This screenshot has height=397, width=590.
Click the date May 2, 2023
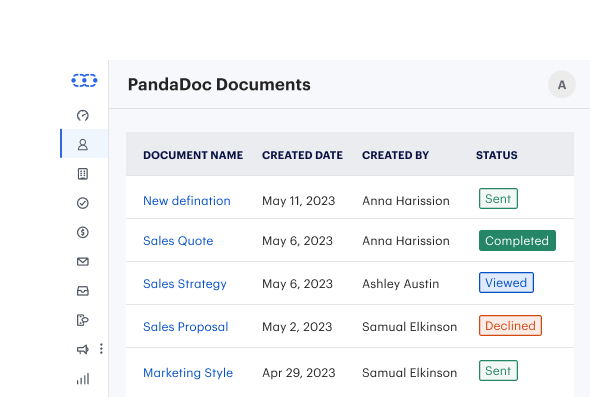click(x=297, y=327)
